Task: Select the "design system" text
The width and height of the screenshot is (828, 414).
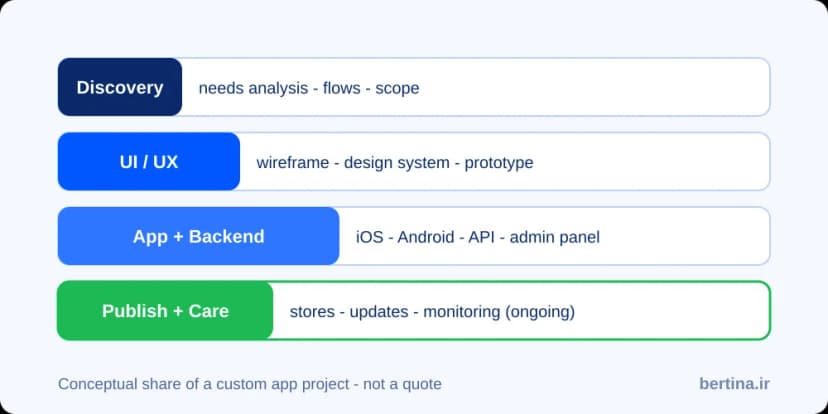Action: (x=397, y=163)
